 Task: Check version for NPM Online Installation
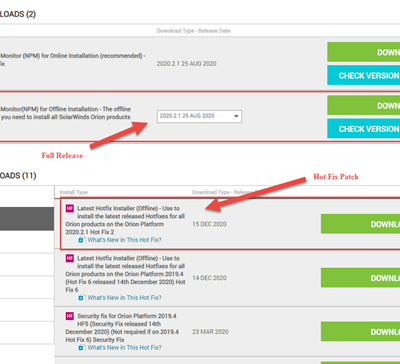click(364, 75)
